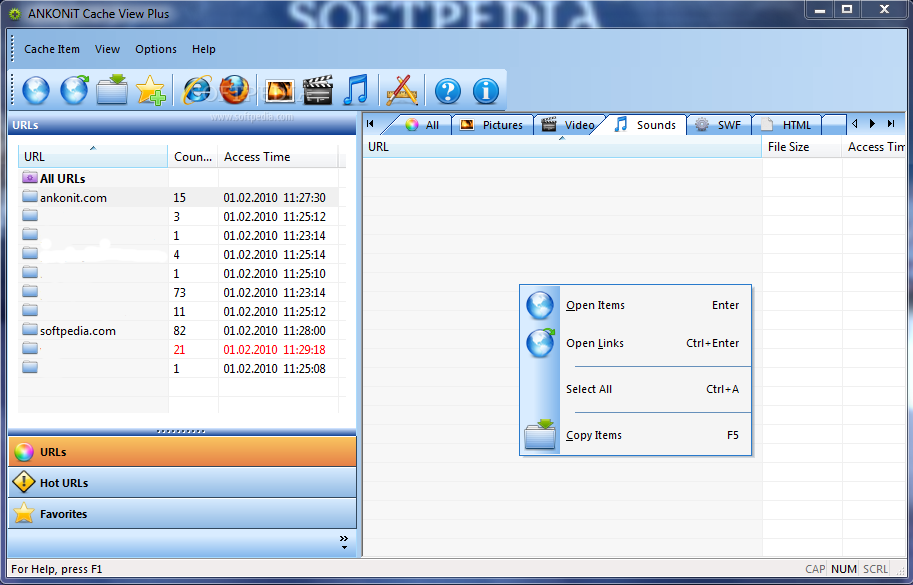
Task: Switch to the HTML tab
Action: pyautogui.click(x=787, y=125)
